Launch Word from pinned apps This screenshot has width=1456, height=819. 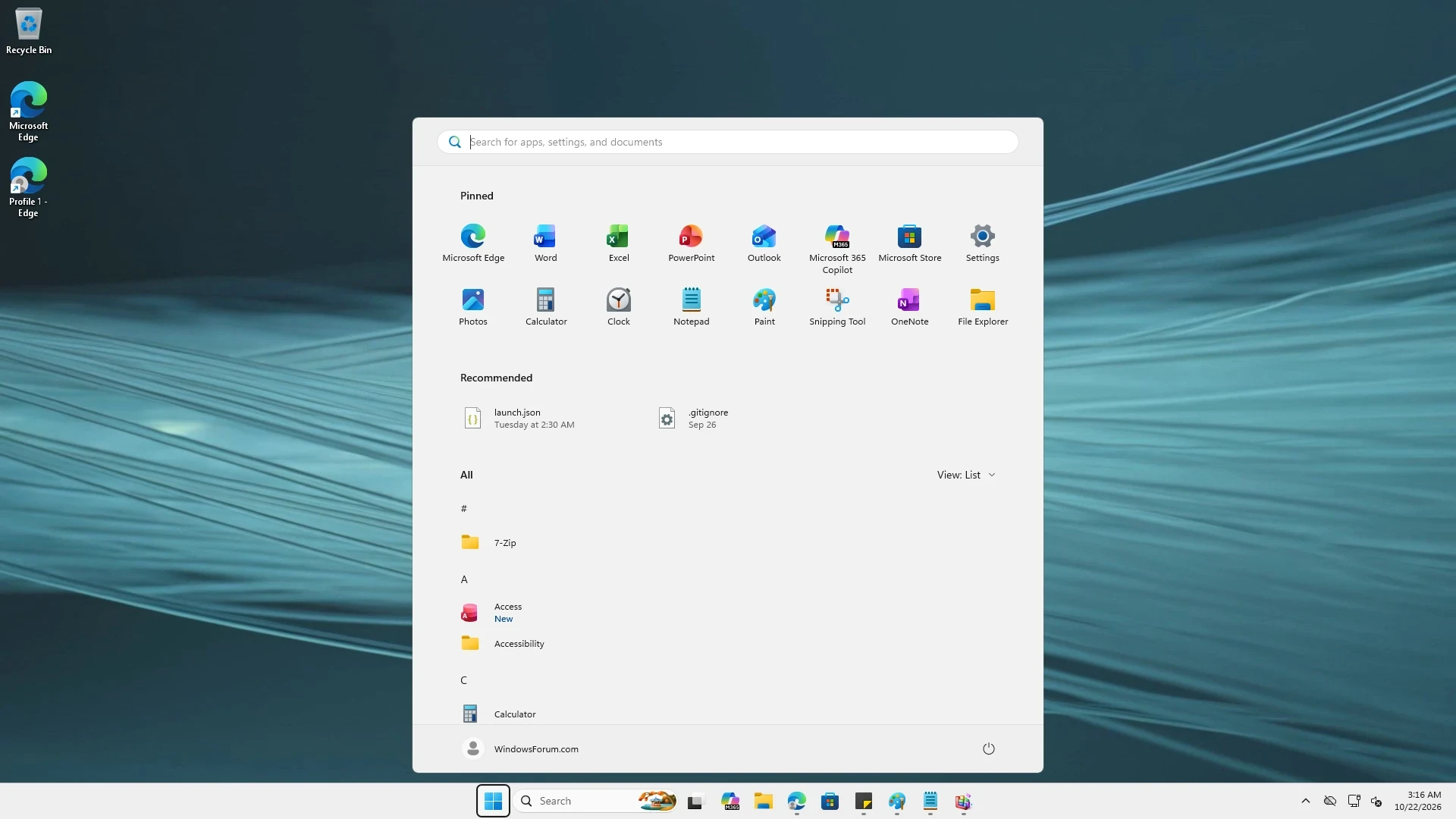pos(545,243)
